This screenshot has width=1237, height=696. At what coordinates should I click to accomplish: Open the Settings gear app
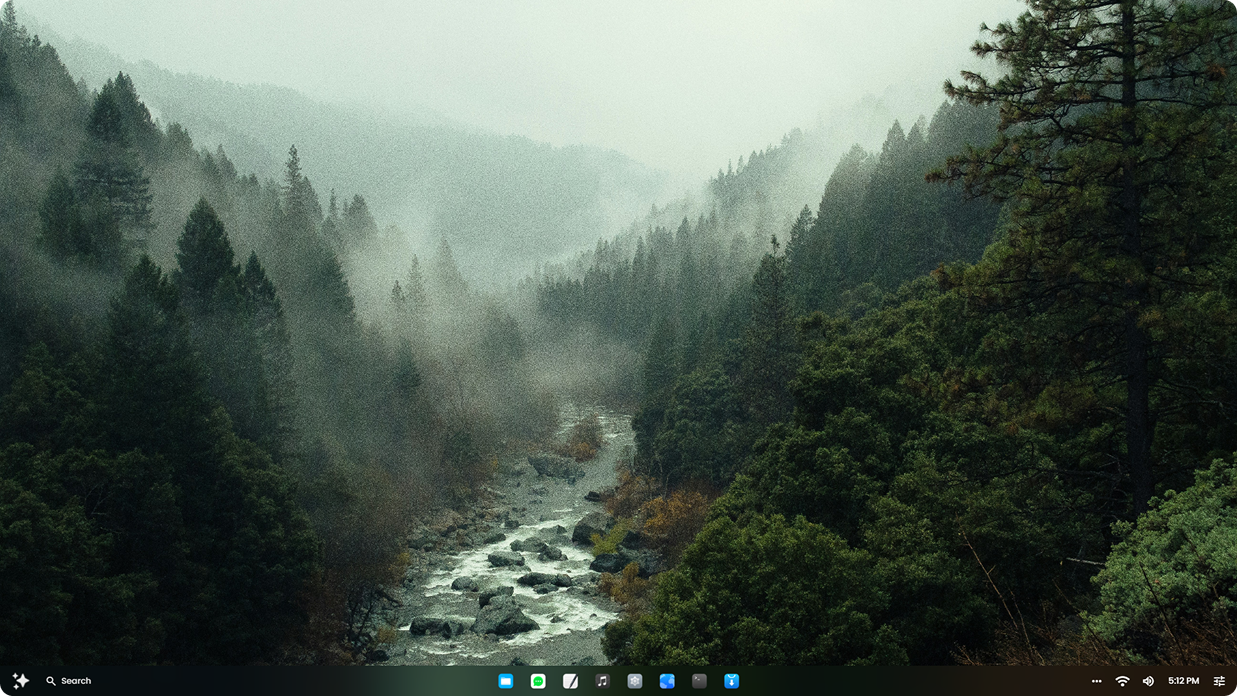coord(635,681)
